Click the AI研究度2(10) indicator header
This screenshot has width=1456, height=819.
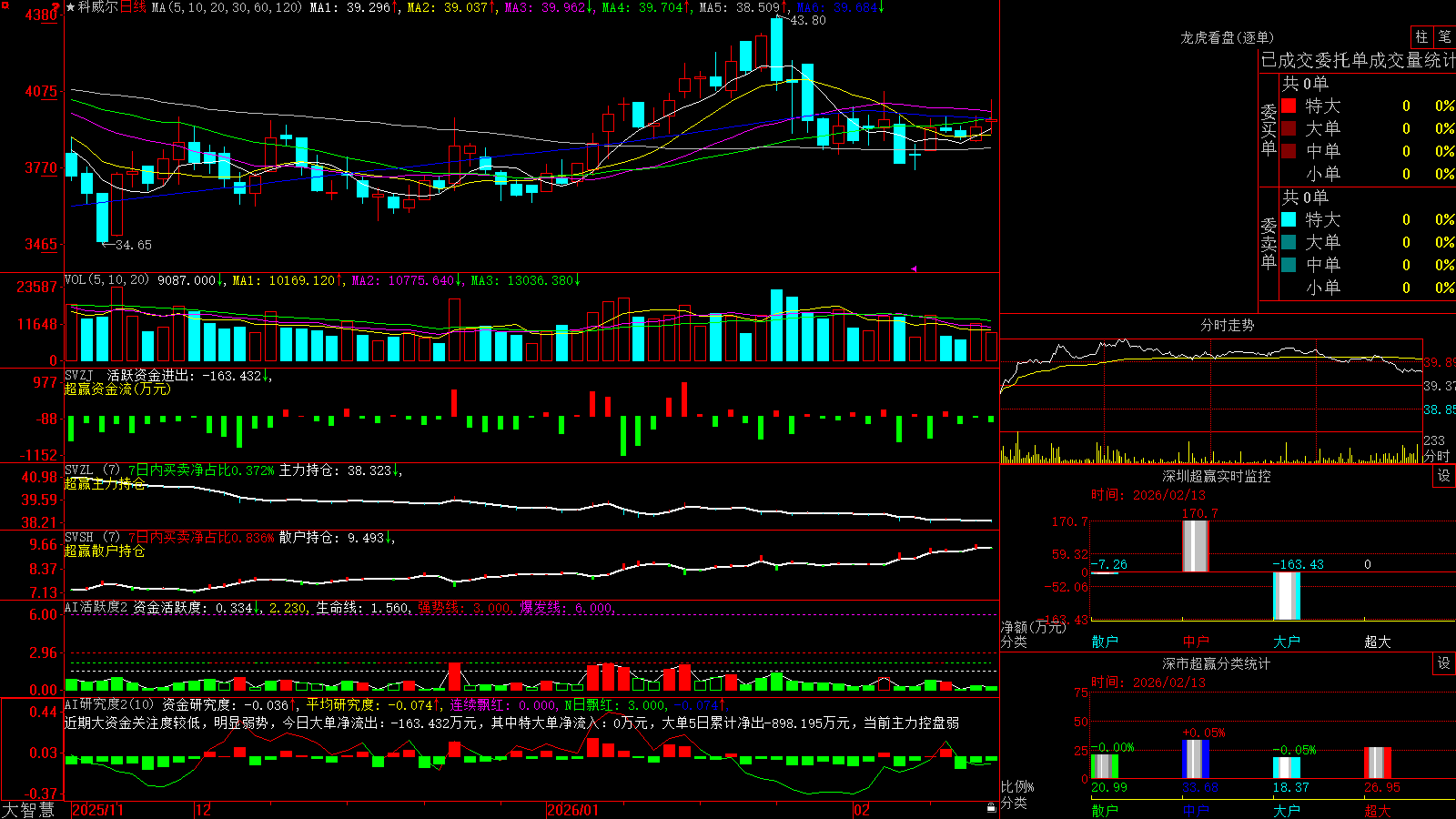tap(109, 704)
